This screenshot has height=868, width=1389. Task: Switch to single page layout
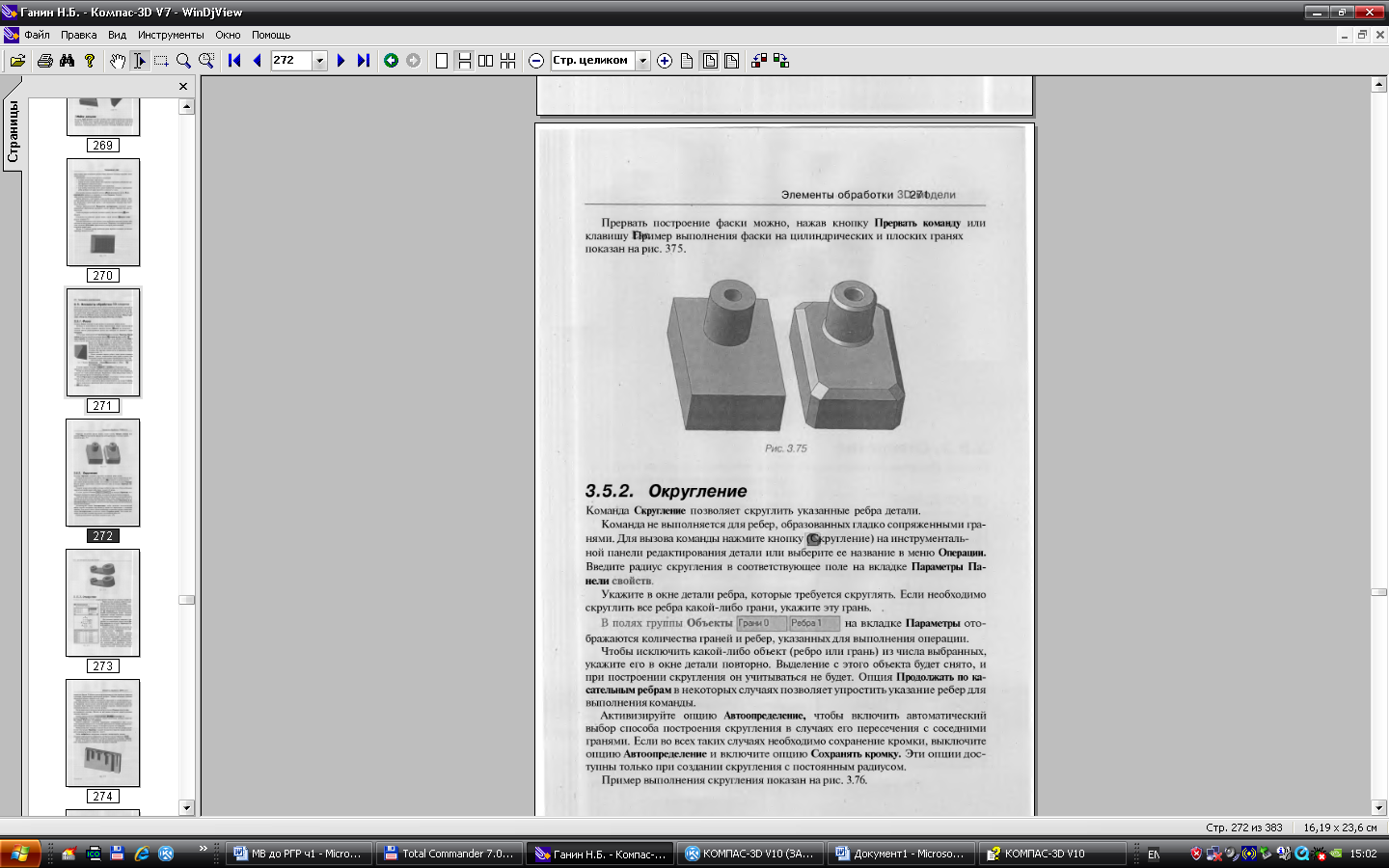click(x=442, y=61)
